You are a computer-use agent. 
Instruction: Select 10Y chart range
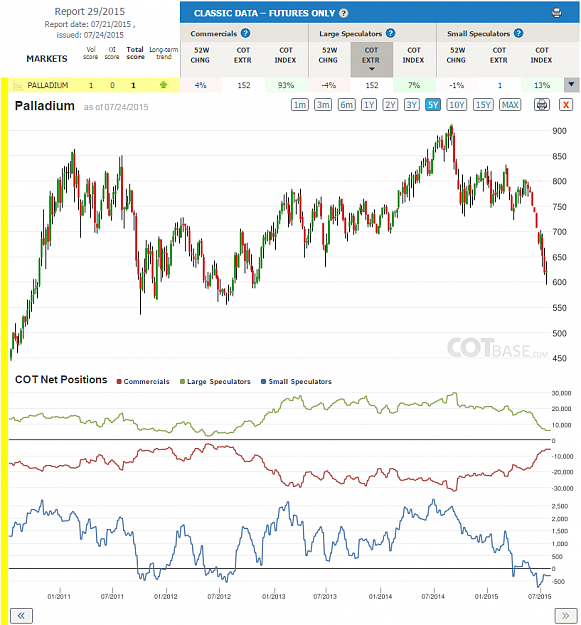pyautogui.click(x=457, y=105)
